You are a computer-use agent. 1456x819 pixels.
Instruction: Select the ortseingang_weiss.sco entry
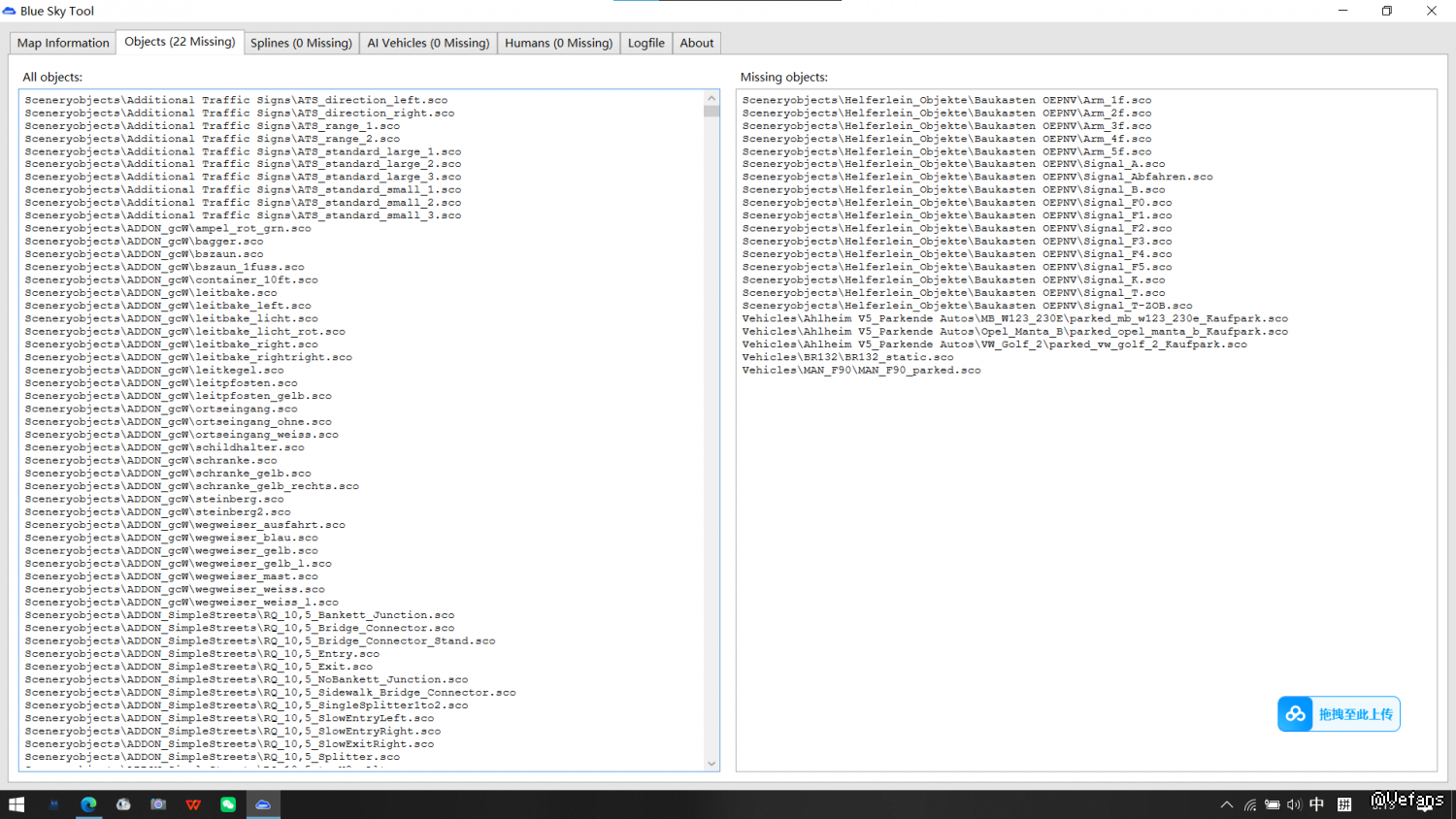pyautogui.click(x=182, y=435)
